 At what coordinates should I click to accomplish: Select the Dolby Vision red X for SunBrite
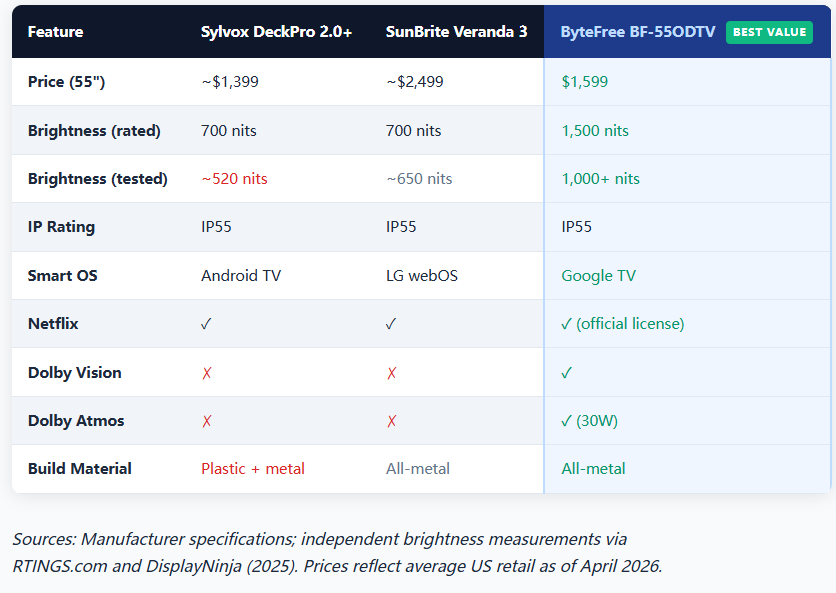(391, 373)
